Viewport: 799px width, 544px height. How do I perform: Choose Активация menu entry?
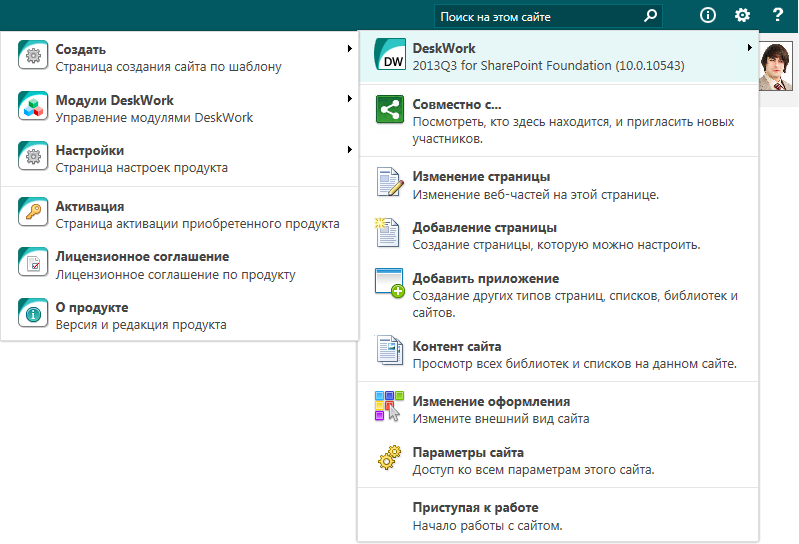[179, 214]
